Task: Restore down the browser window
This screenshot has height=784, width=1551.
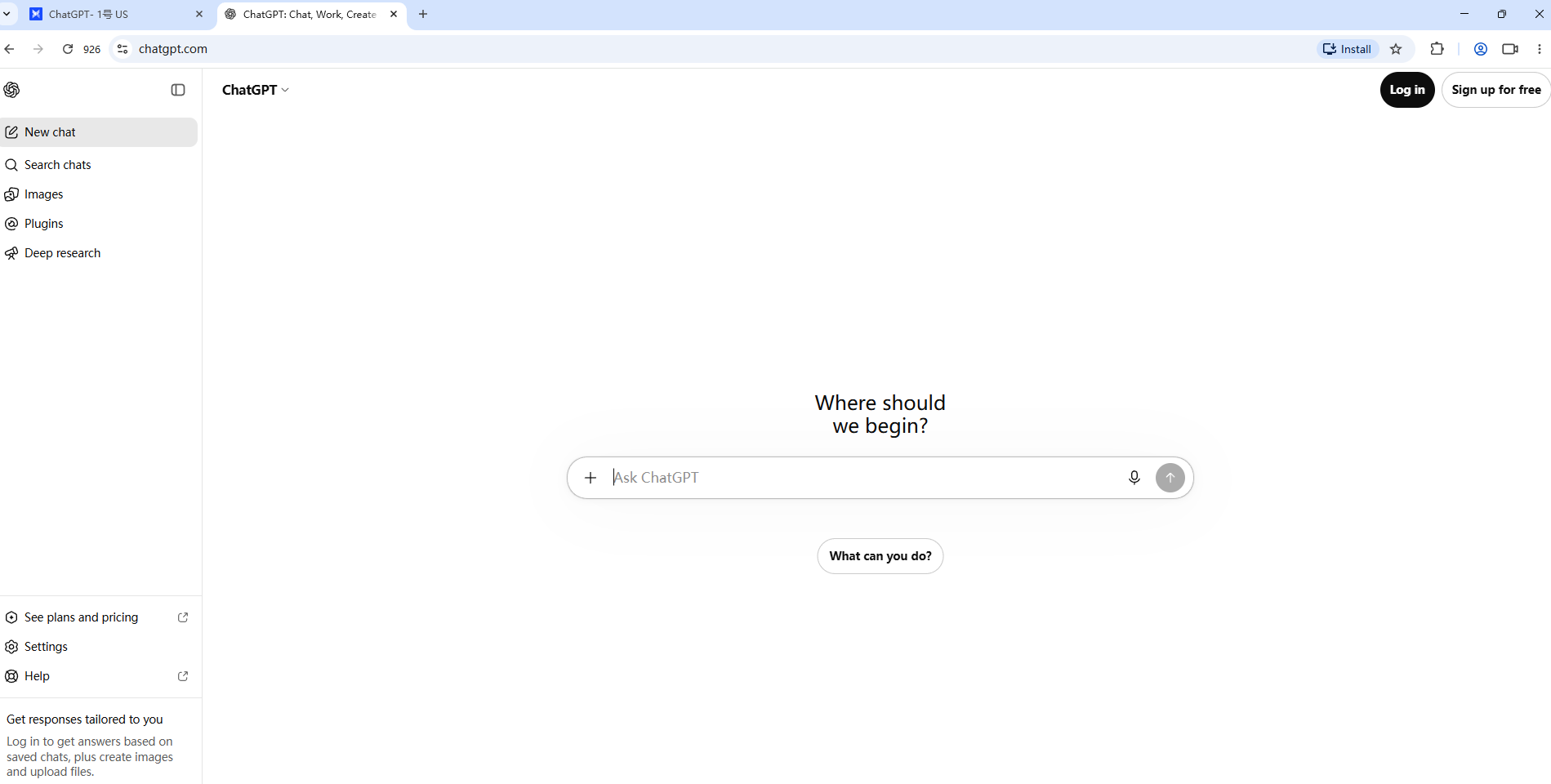Action: pos(1502,14)
